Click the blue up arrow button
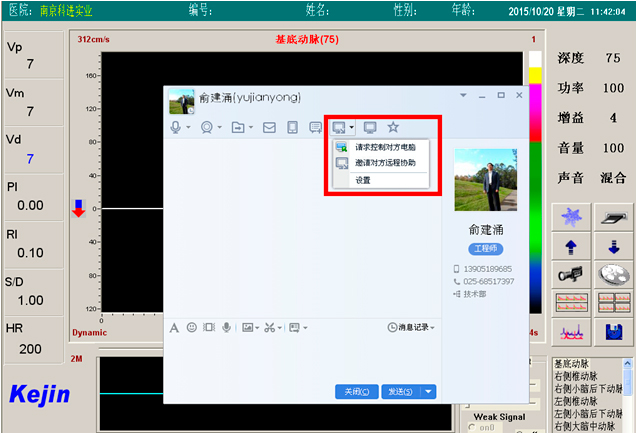637x434 pixels. (x=571, y=246)
